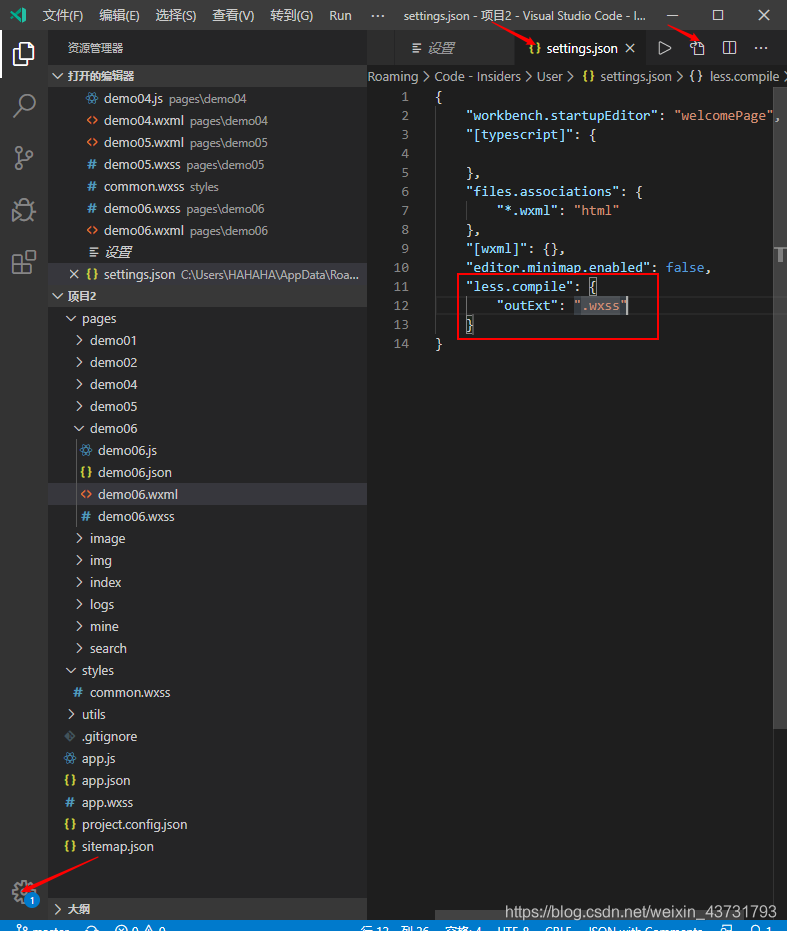Switch to the 设置 editor tab

[x=441, y=48]
